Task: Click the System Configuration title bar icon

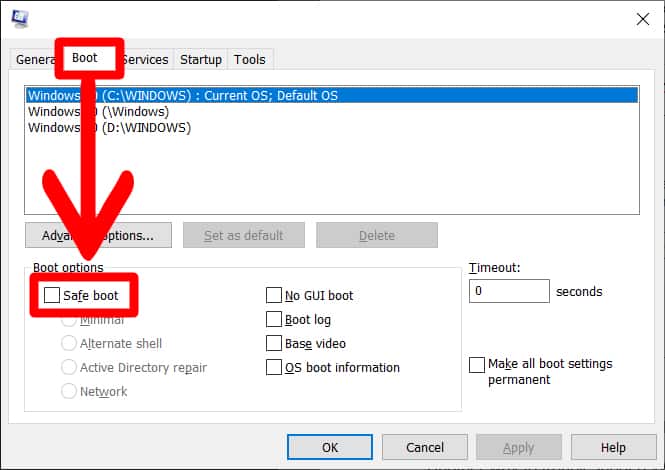Action: pos(20,18)
